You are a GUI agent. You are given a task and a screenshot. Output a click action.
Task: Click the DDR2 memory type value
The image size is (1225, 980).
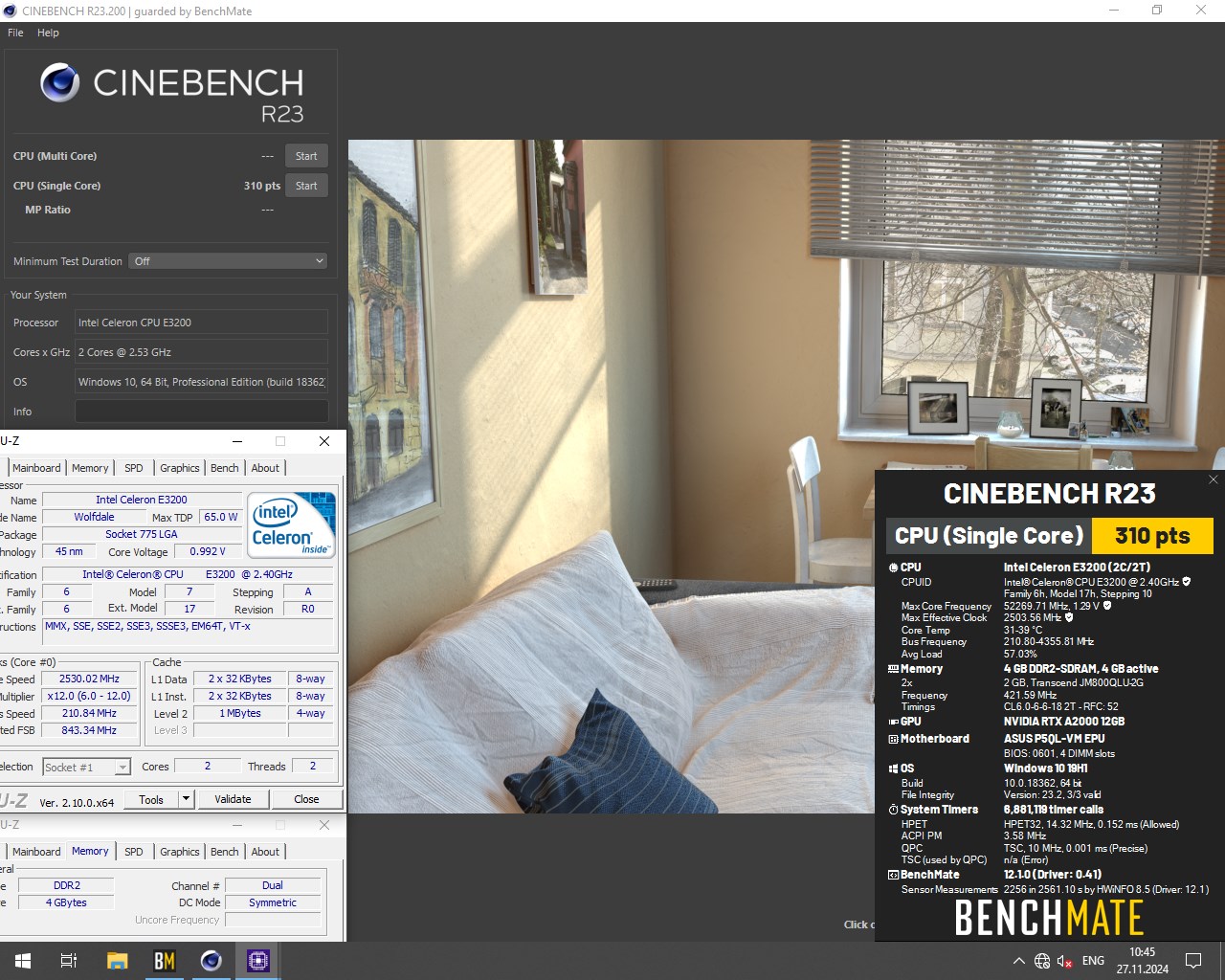[x=67, y=885]
